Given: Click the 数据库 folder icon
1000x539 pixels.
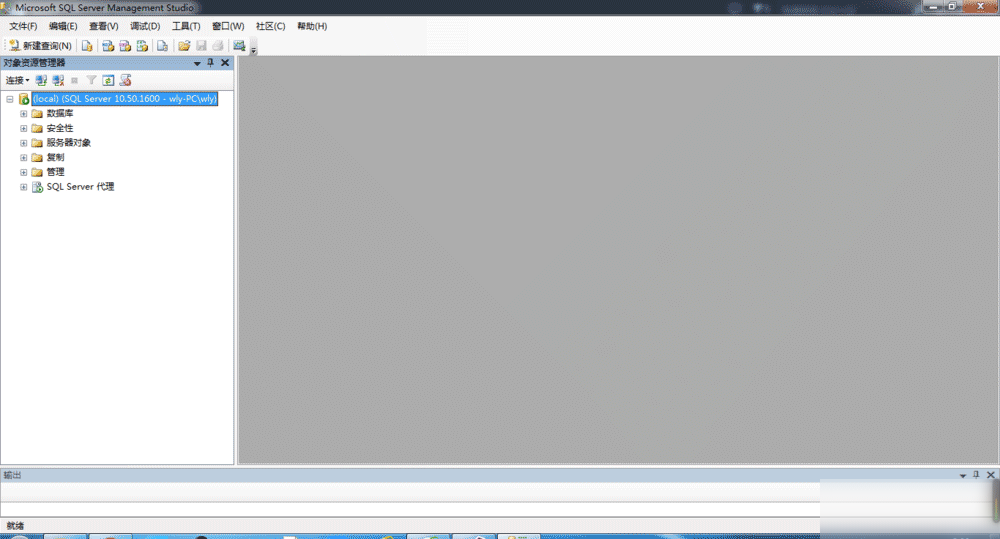Looking at the screenshot, I should [37, 114].
